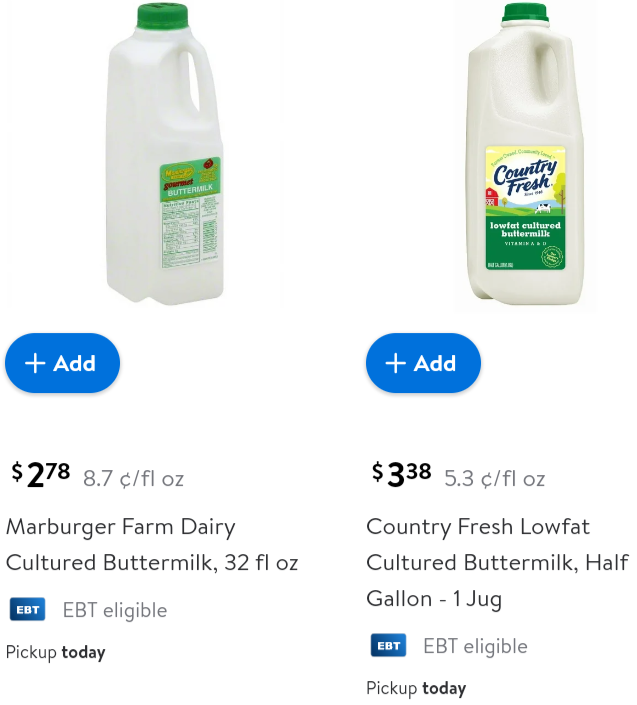Add Marburger Farm Dairy buttermilk to cart
This screenshot has width=637, height=705.
pos(62,363)
